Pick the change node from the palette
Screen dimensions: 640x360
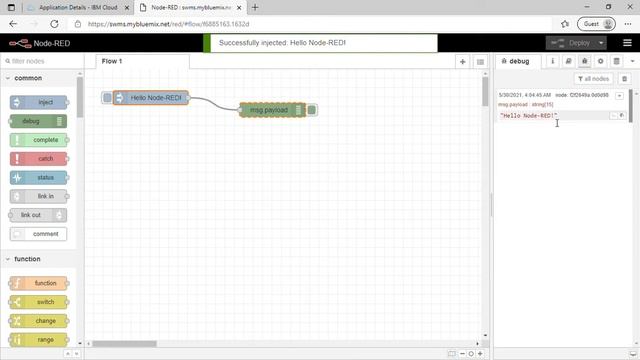click(x=39, y=321)
